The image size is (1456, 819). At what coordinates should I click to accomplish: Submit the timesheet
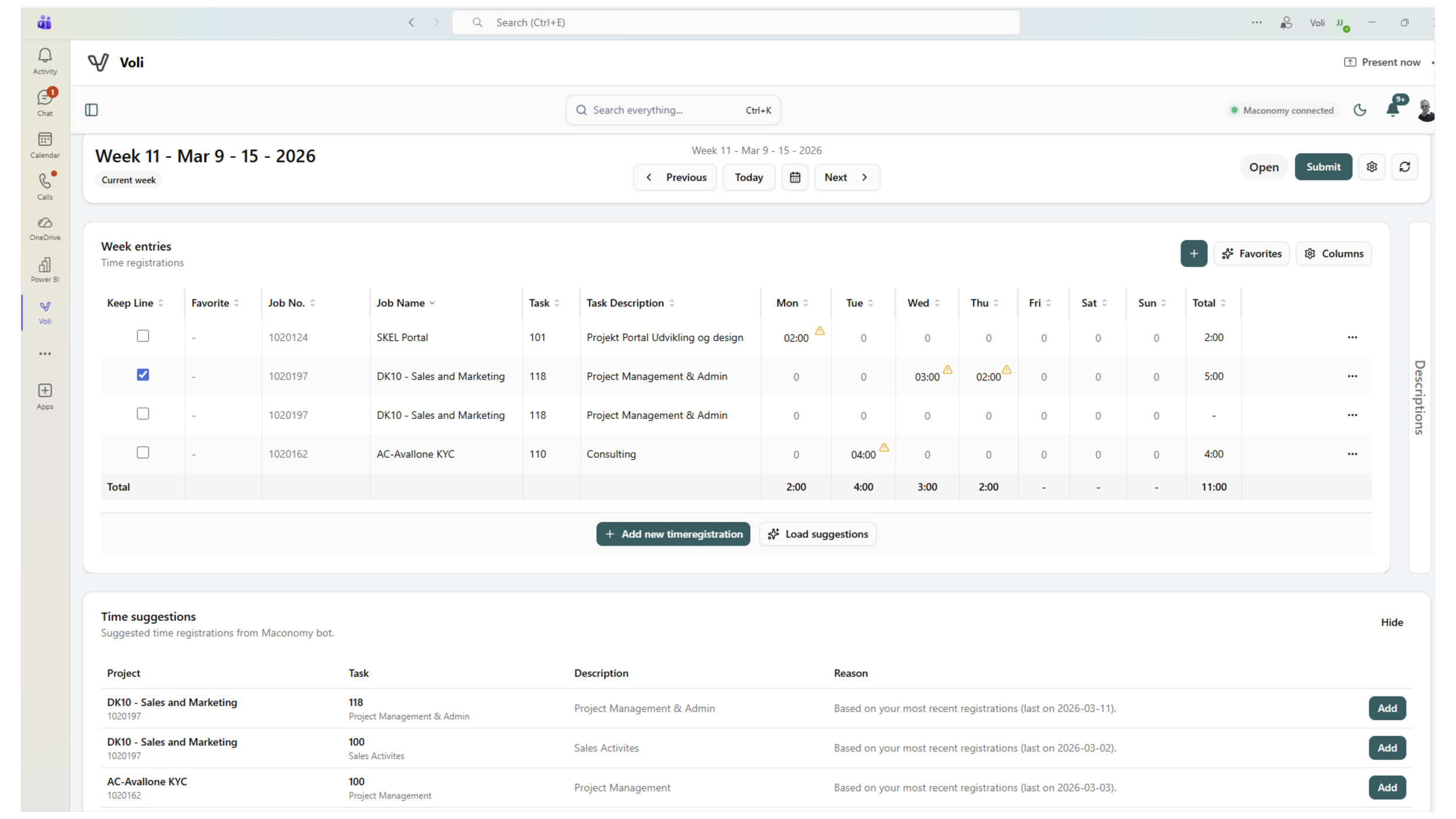click(1323, 167)
